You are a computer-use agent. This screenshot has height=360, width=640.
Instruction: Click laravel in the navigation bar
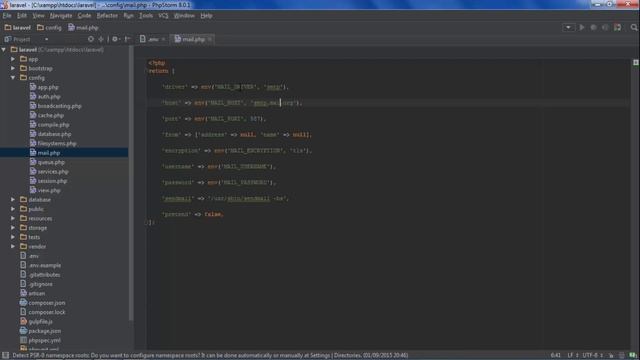(x=18, y=28)
